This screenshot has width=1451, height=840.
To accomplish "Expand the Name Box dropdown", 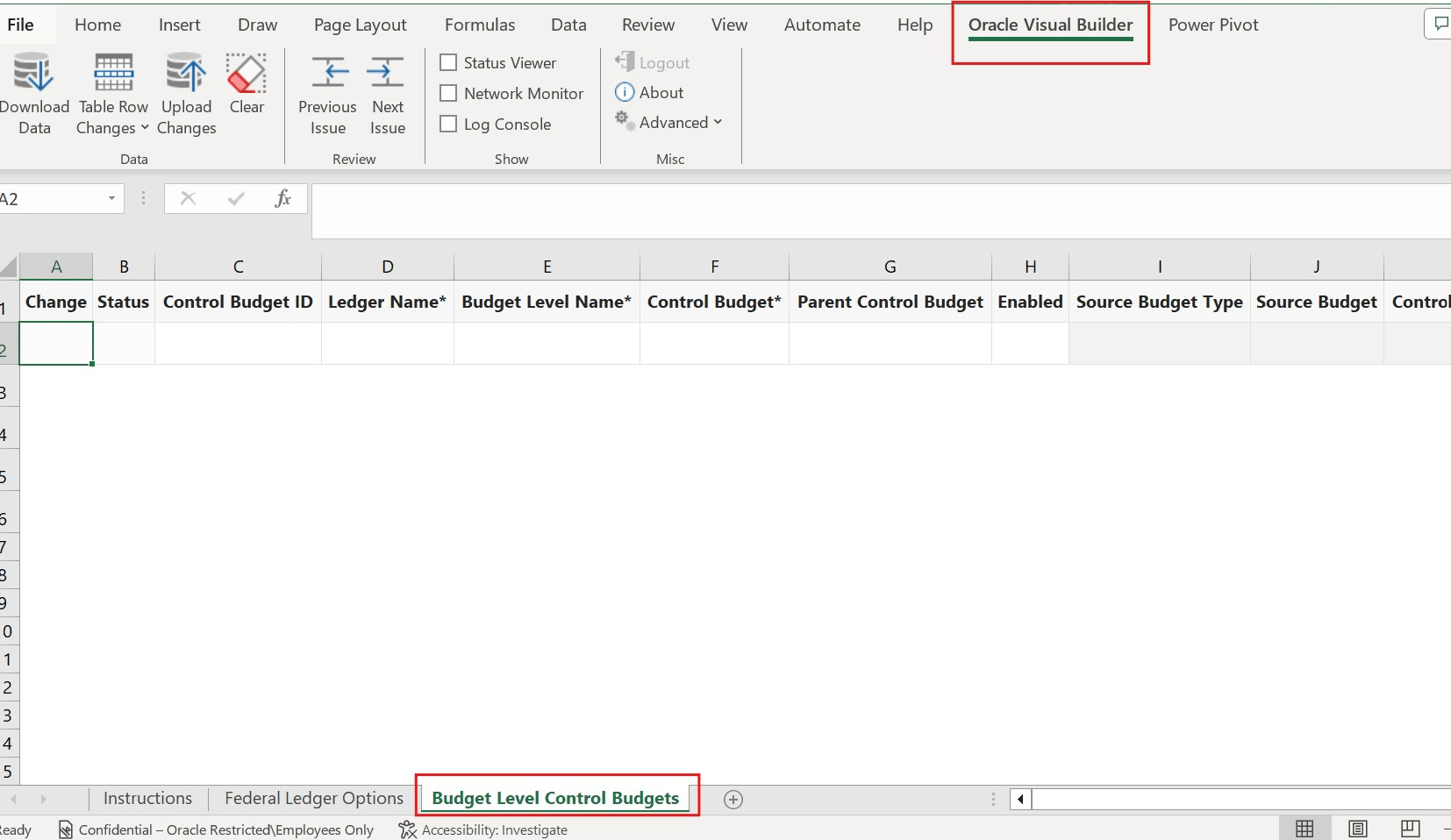I will pos(111,198).
